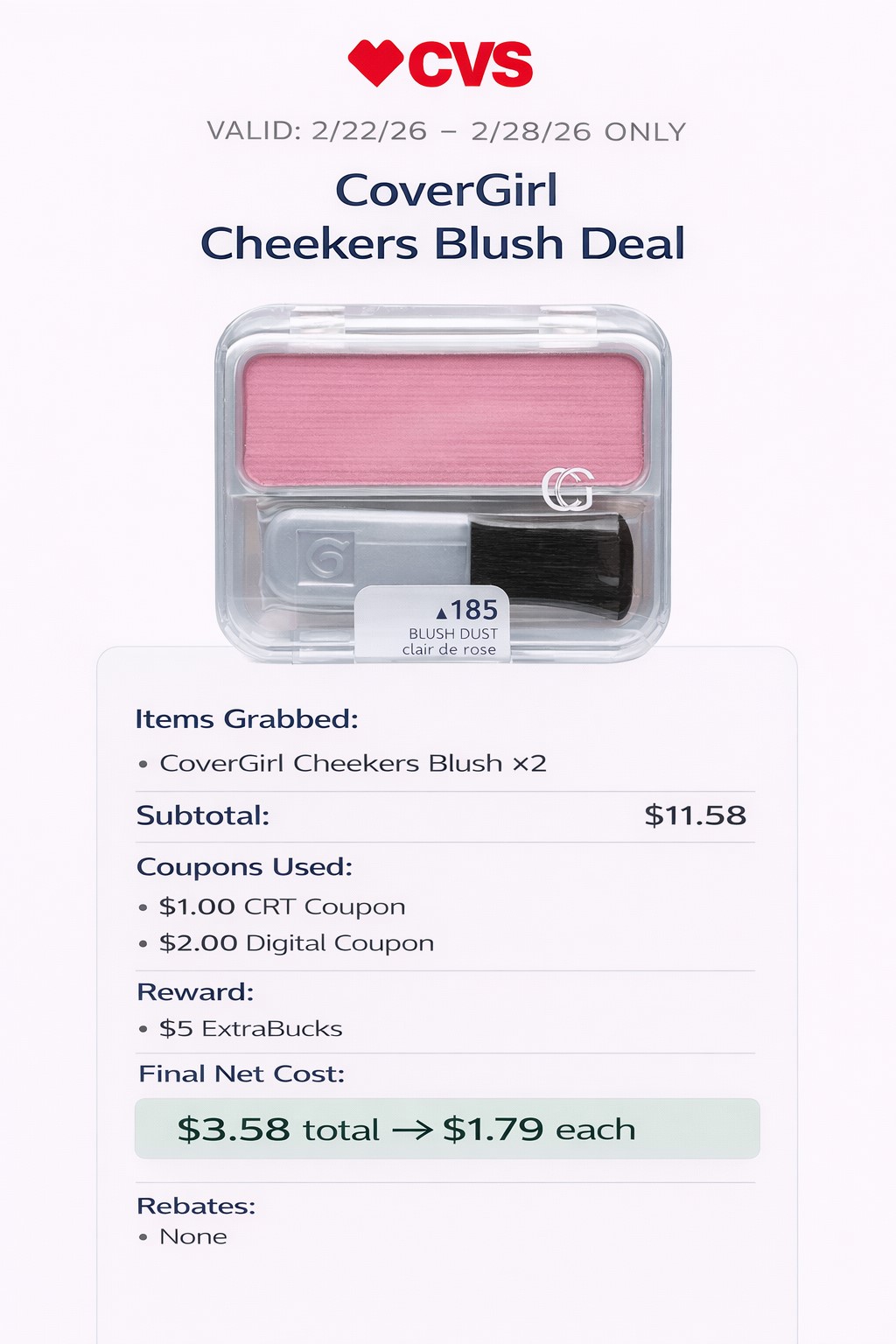Screen dimensions: 896x1344
Task: Click the CG logo on blush compact
Action: [567, 489]
